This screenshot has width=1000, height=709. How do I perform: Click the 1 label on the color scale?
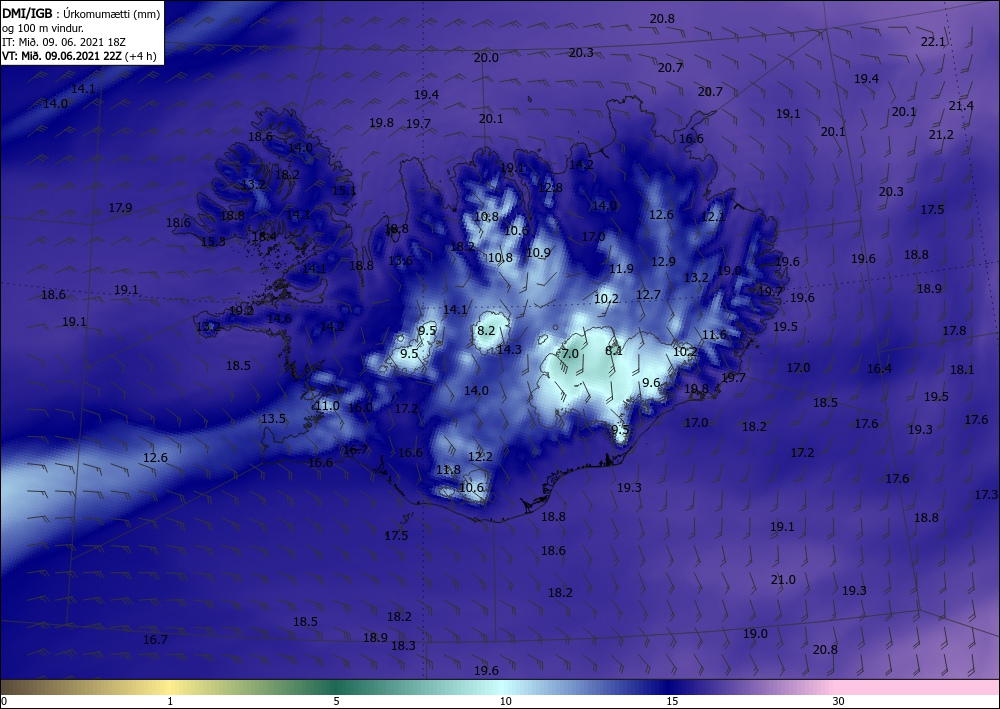click(170, 701)
